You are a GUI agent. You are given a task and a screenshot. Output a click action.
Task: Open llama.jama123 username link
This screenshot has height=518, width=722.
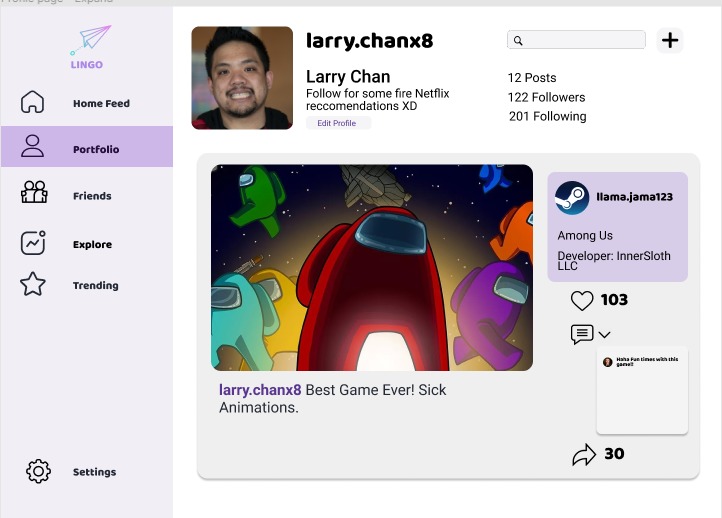tap(635, 197)
